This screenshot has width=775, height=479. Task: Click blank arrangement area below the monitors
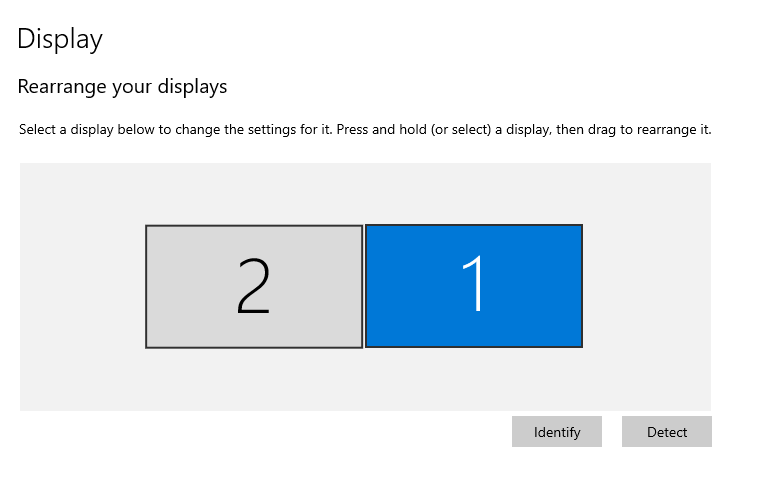coord(365,379)
